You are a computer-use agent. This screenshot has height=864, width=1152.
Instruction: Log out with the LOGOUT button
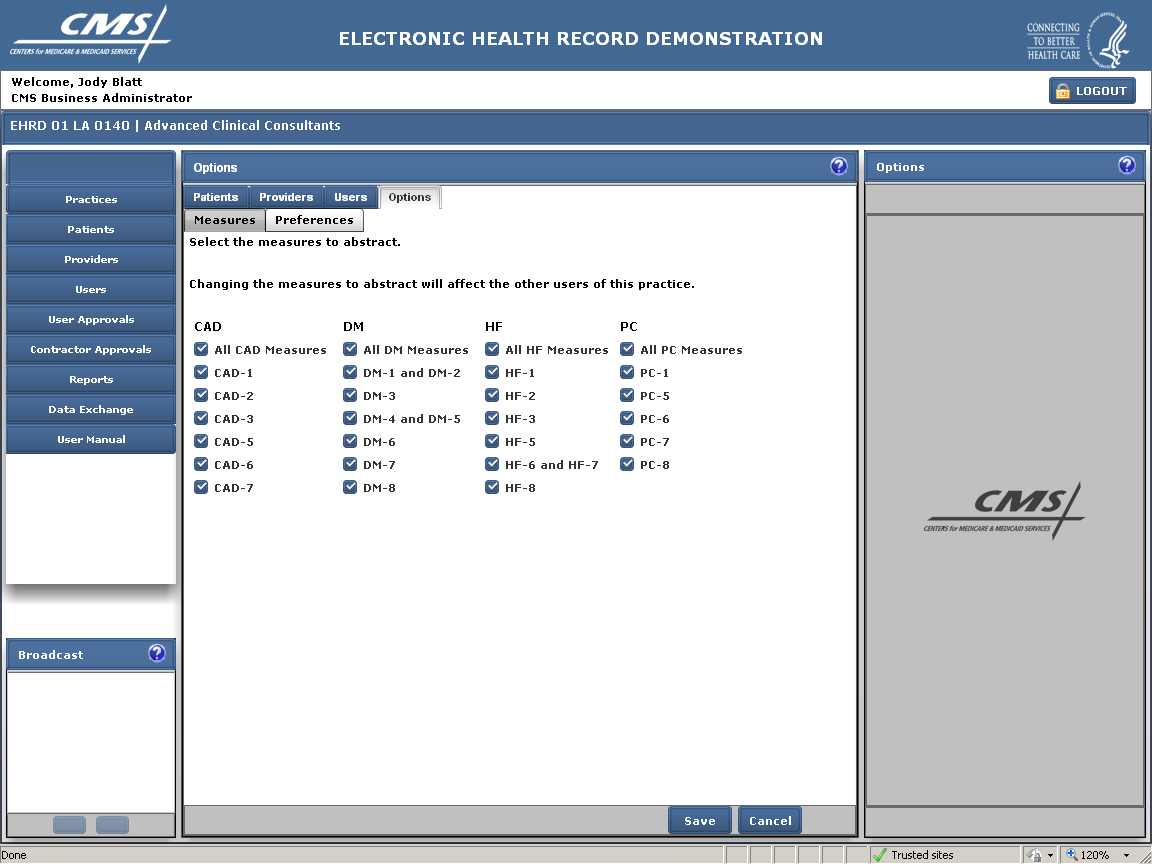click(x=1092, y=91)
